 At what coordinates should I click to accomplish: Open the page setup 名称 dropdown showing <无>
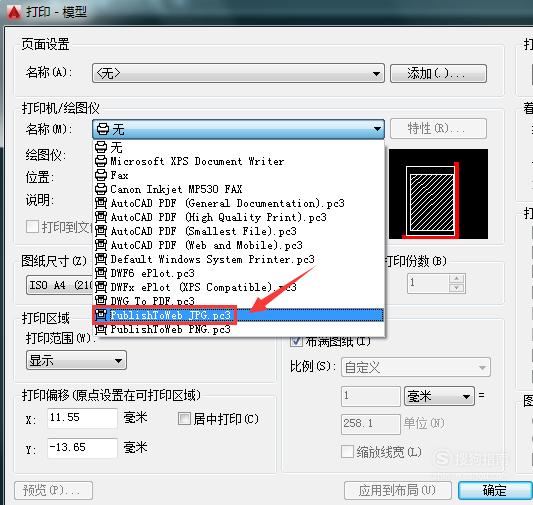(x=238, y=73)
